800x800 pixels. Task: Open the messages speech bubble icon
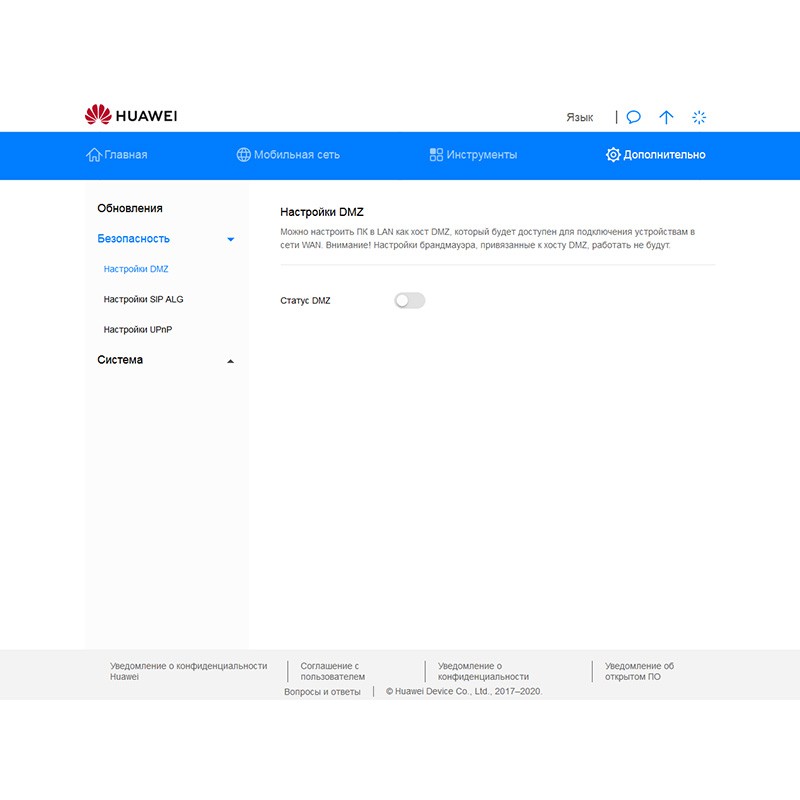(x=633, y=117)
